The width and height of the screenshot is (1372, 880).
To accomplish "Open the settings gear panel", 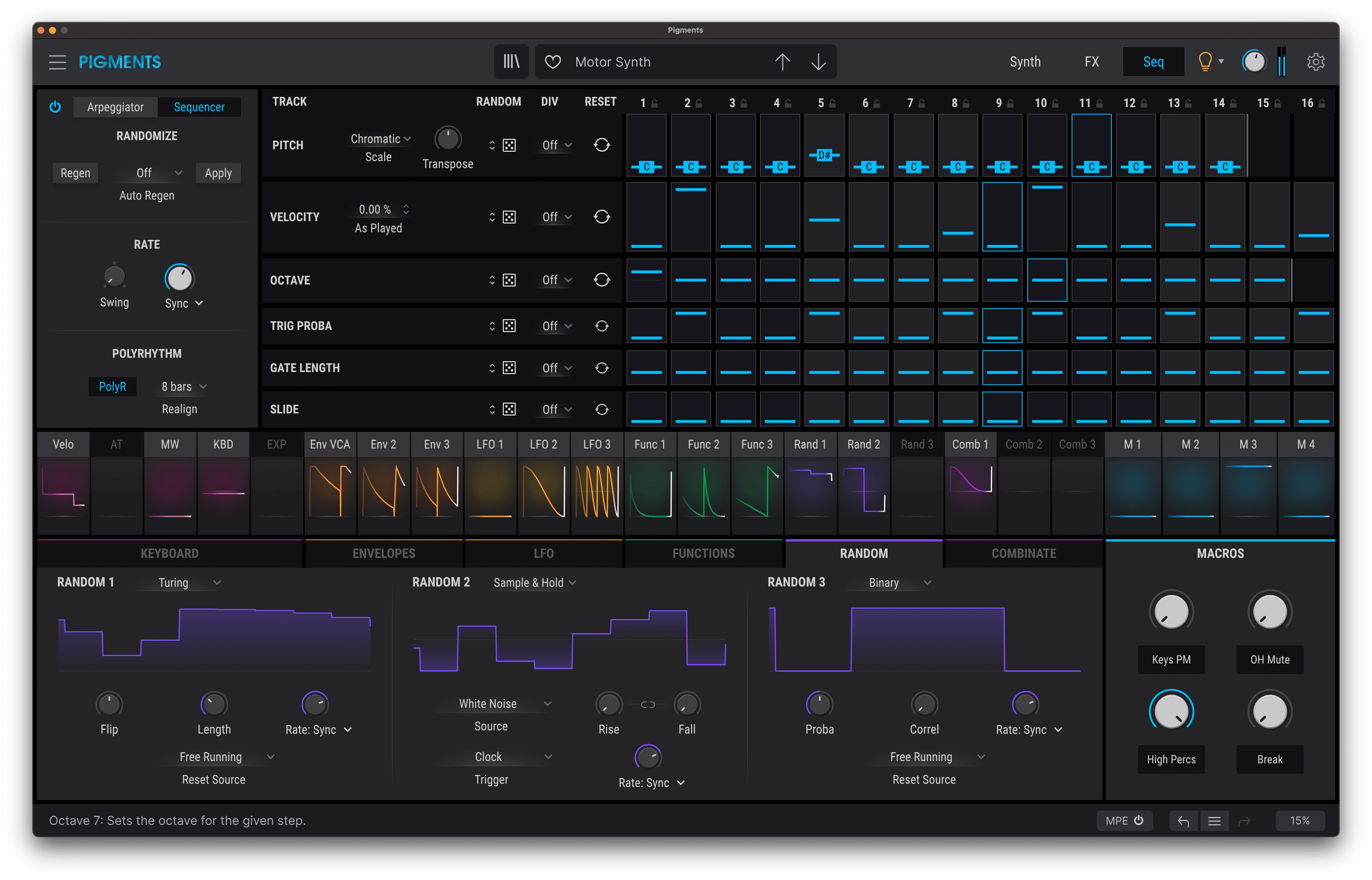I will [1315, 62].
